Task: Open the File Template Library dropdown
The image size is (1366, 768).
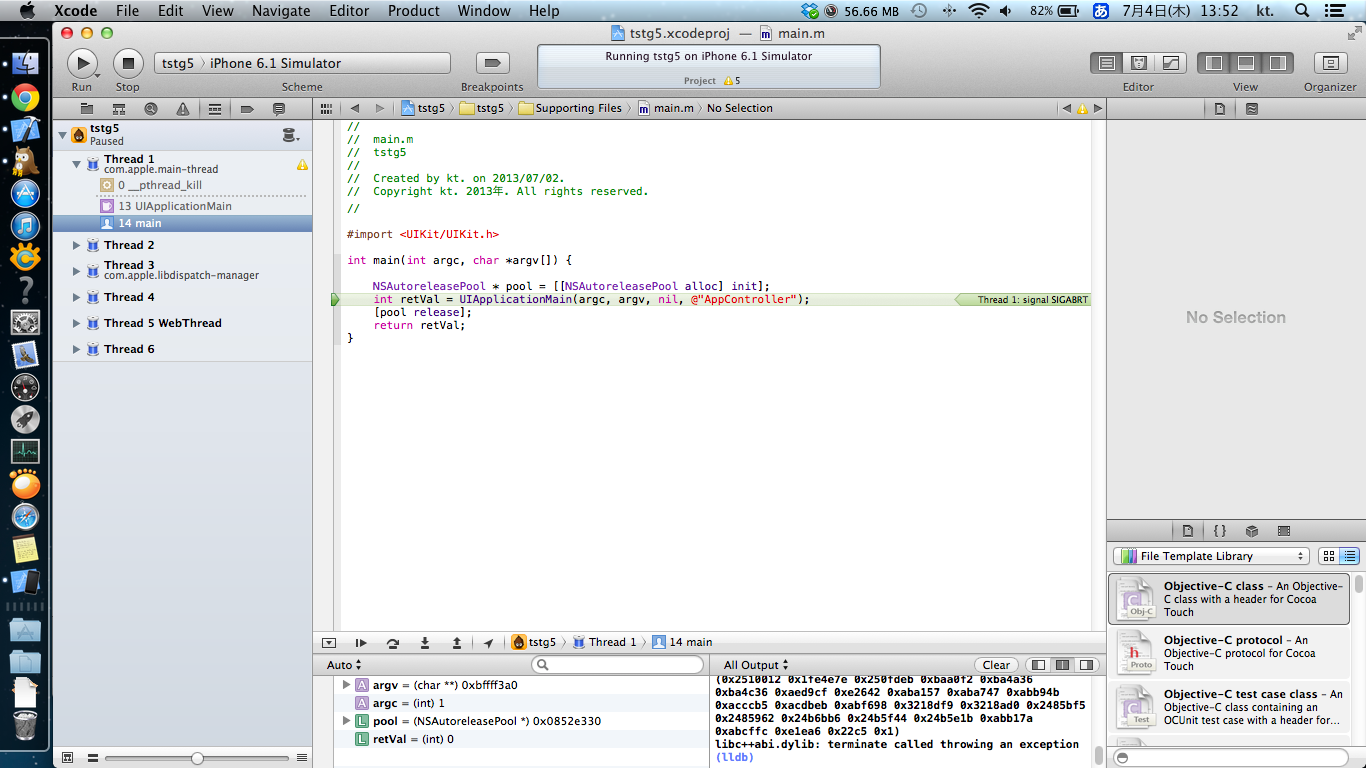Action: pos(1211,556)
